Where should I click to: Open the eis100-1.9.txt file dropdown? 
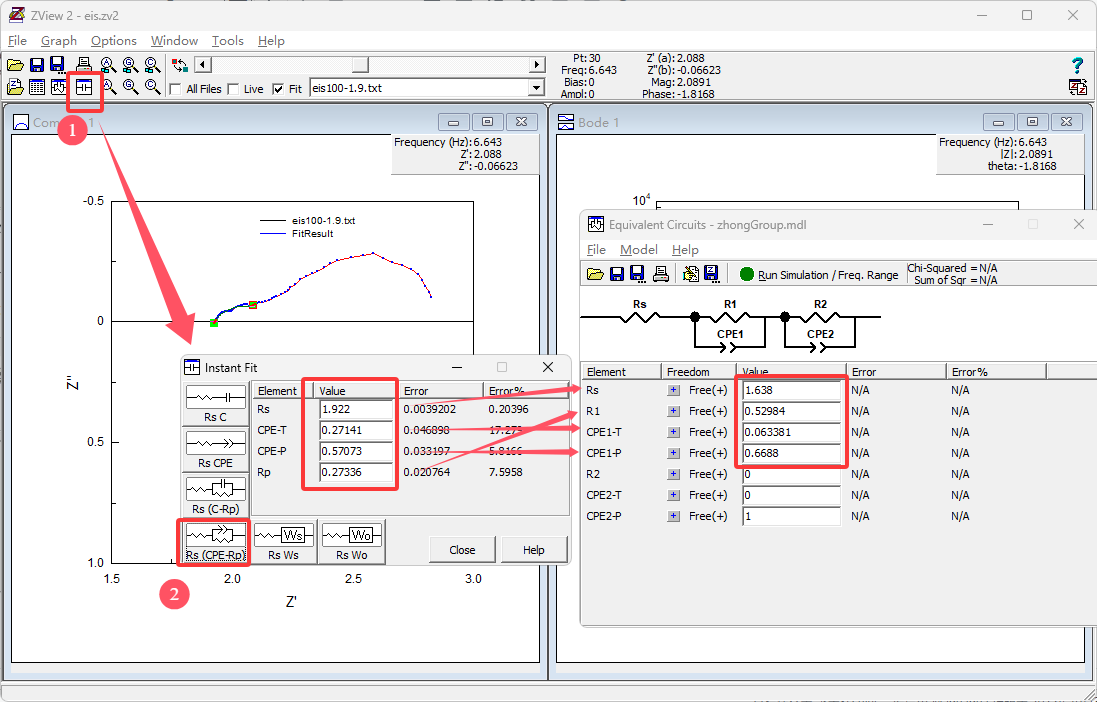click(x=535, y=88)
